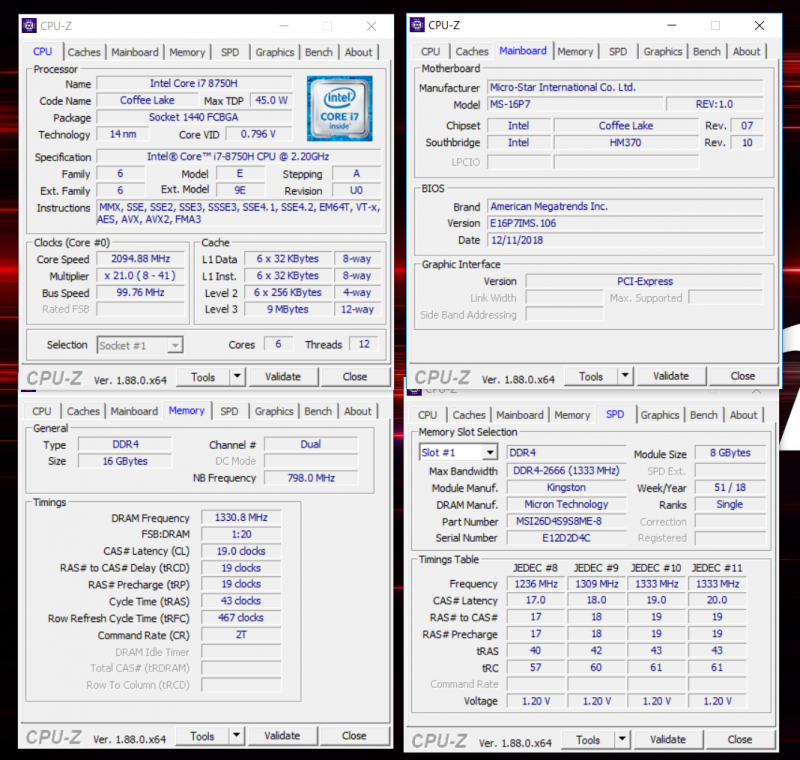
Task: Click the Core Speed value '2094.88 MHz'
Action: (x=141, y=259)
